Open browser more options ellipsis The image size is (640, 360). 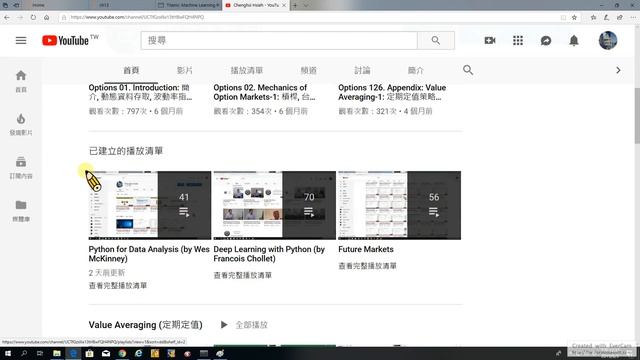pyautogui.click(x=633, y=17)
